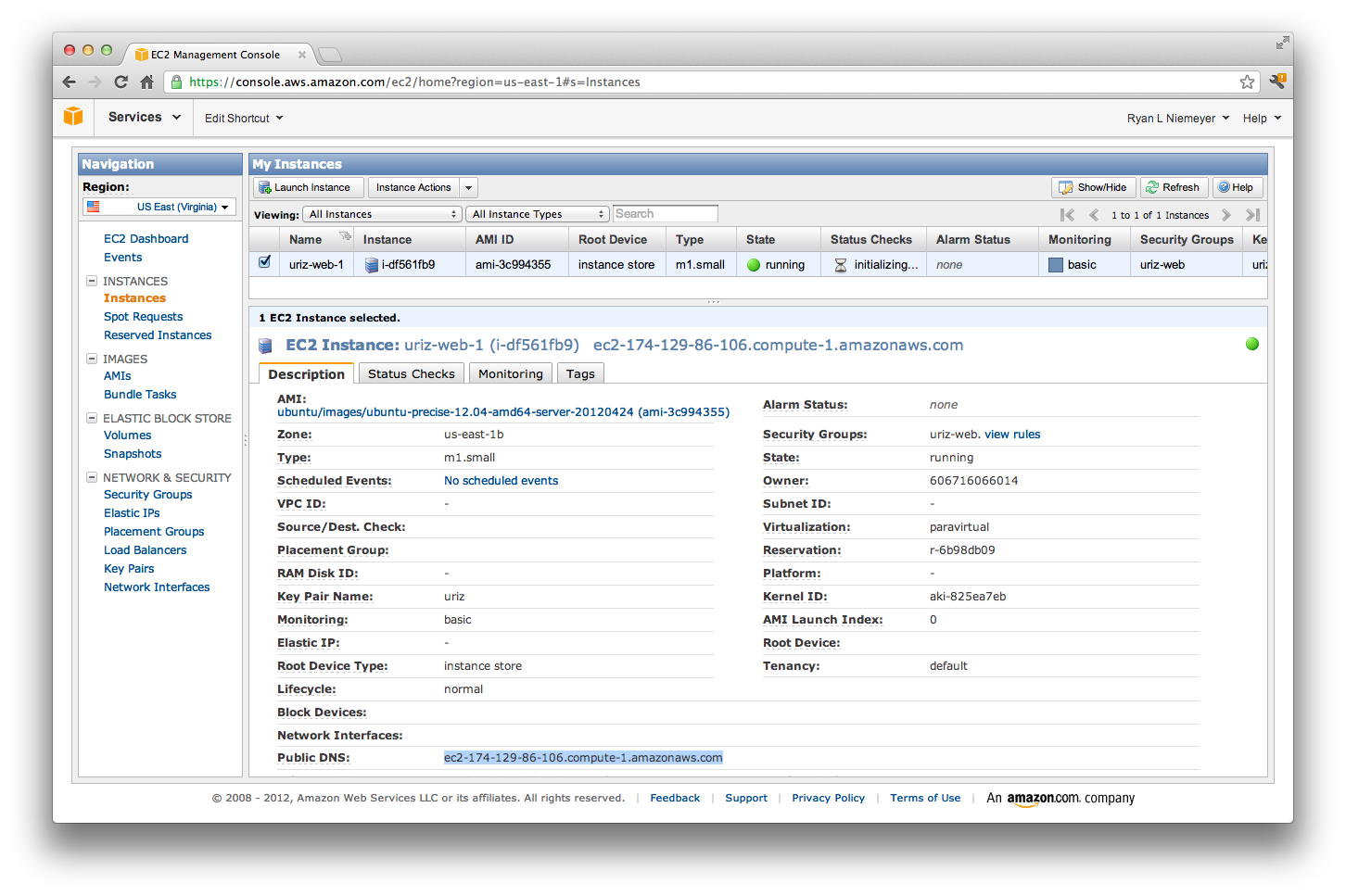Collapse the NETWORK & SECURITY navigation group
Screen dimensions: 1346x896
pyautogui.click(x=91, y=477)
